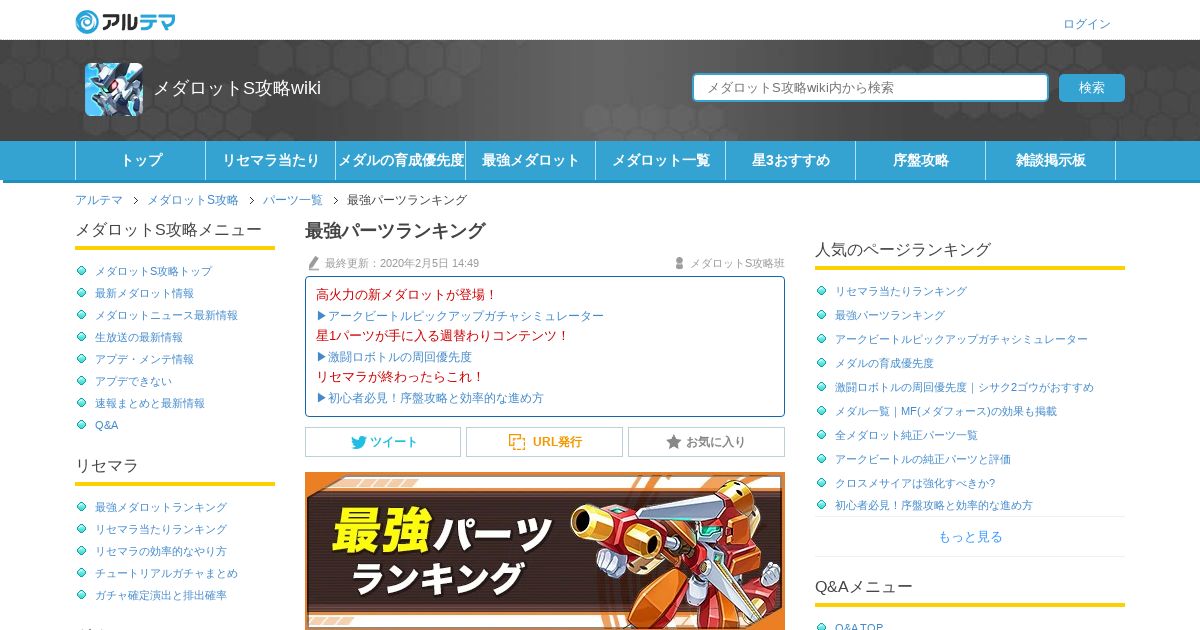Click the pencil icon beside 最終更新
The height and width of the screenshot is (630, 1200).
pos(314,263)
